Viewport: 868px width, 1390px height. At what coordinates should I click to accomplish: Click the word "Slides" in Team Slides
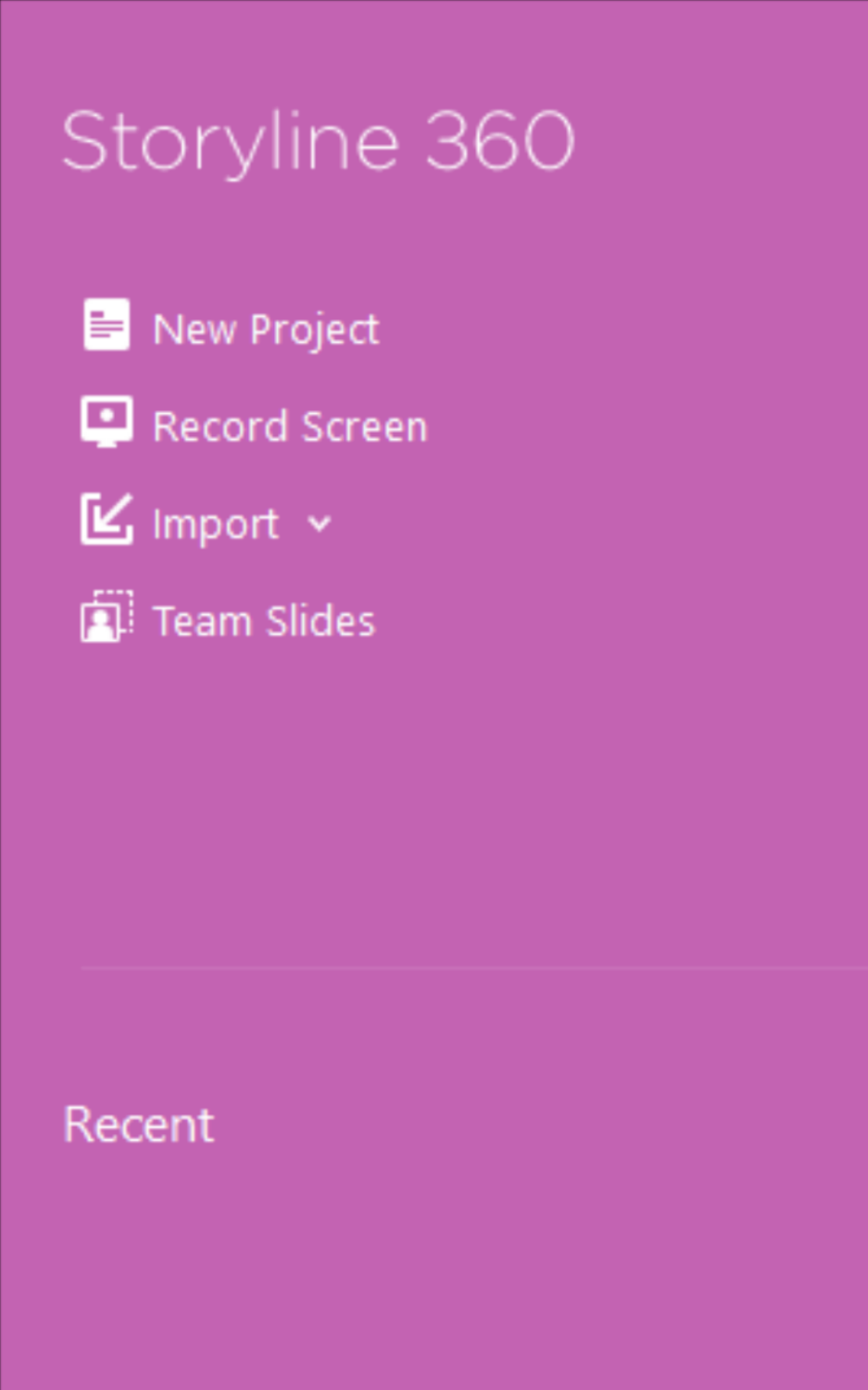point(320,621)
